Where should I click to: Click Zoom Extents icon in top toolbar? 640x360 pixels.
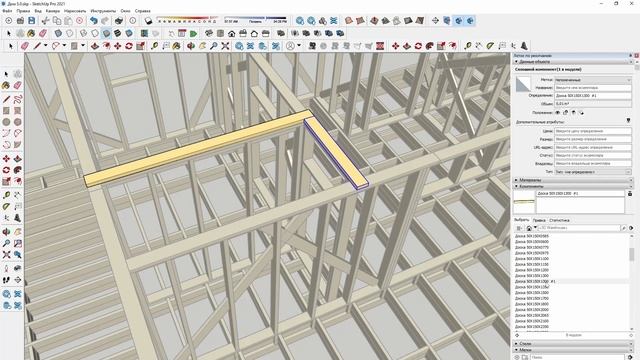(225, 46)
